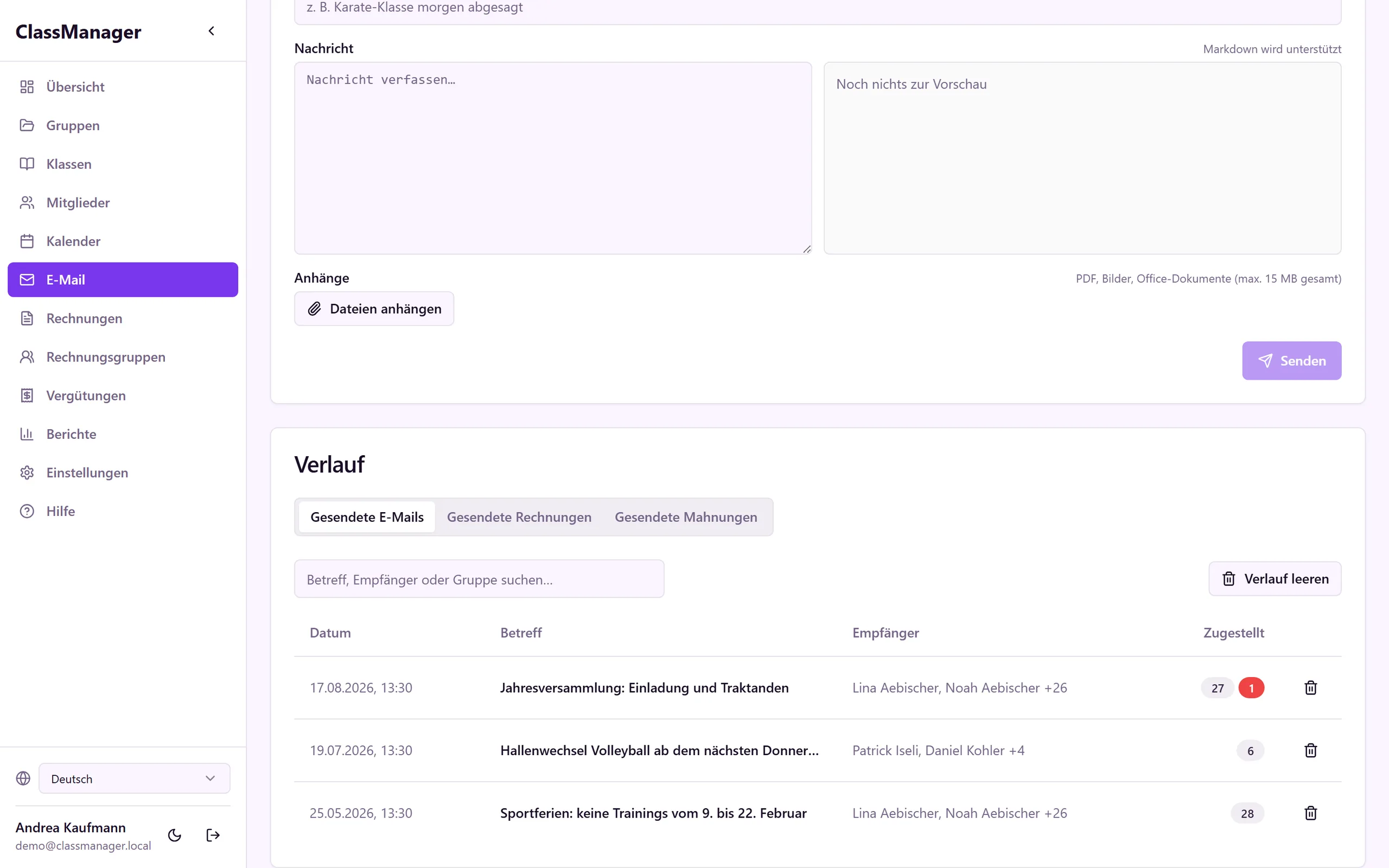Image resolution: width=1389 pixels, height=868 pixels.
Task: Open Vergütungen page
Action: click(x=123, y=395)
